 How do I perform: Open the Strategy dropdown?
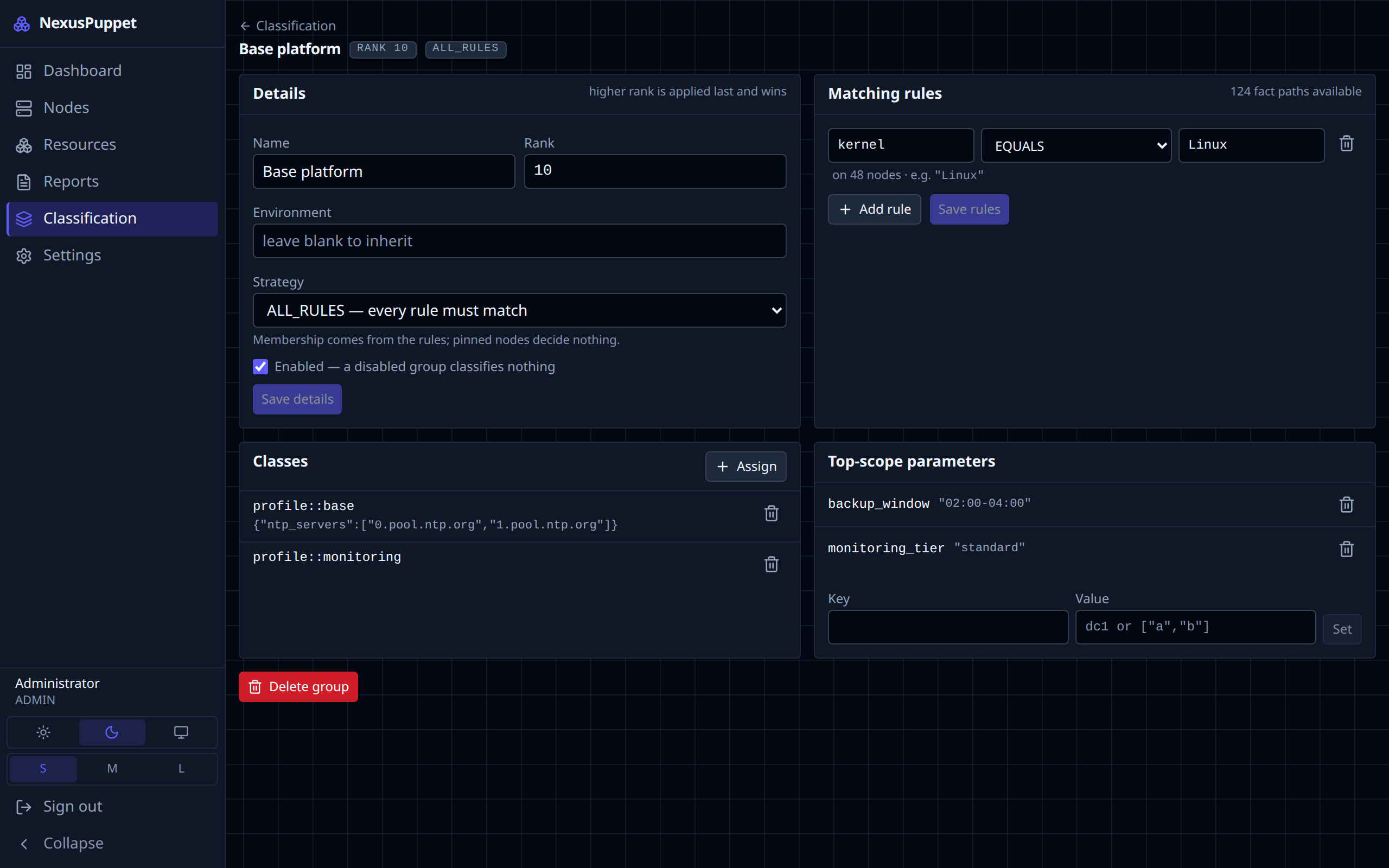click(x=519, y=310)
